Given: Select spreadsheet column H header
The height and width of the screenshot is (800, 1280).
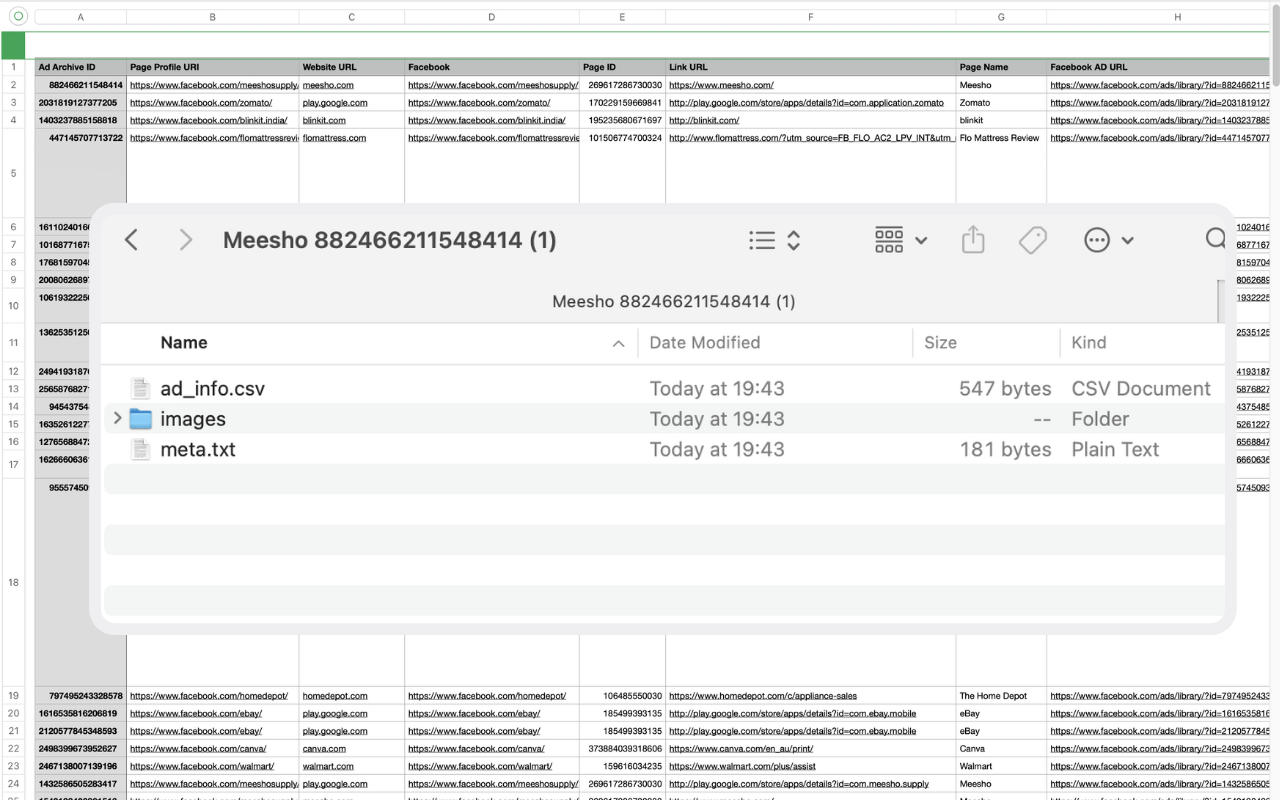Looking at the screenshot, I should 1158,17.
